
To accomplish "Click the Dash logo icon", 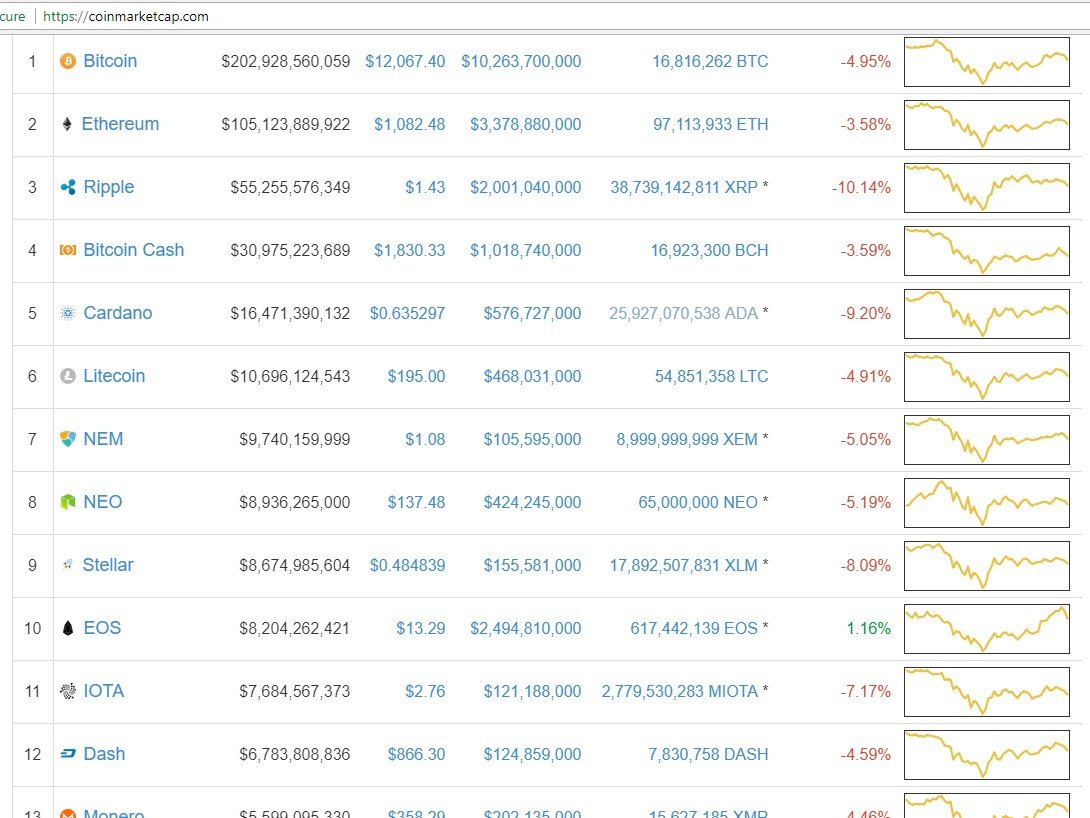I will [x=67, y=754].
